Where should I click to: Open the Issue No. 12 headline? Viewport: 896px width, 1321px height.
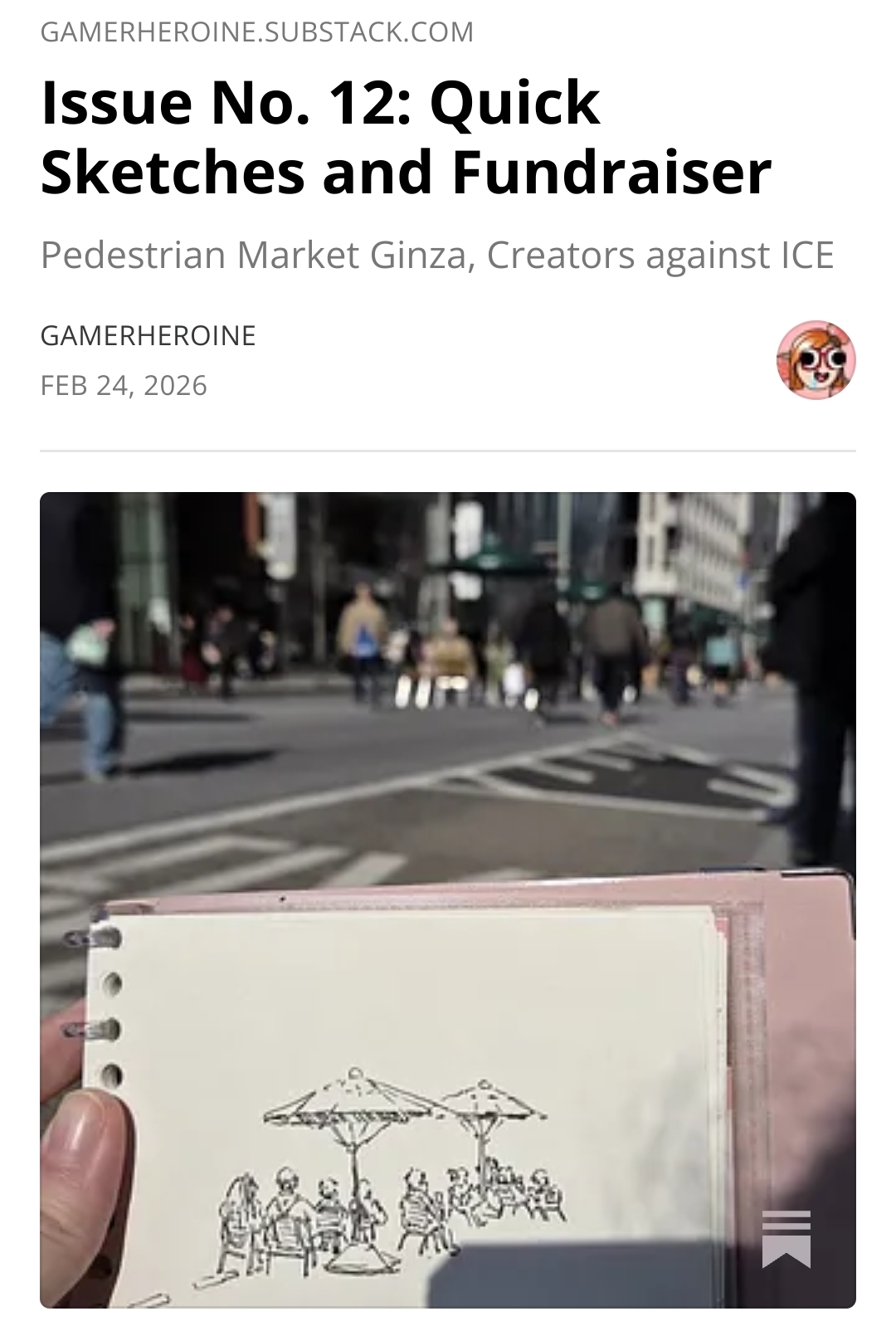pyautogui.click(x=406, y=137)
